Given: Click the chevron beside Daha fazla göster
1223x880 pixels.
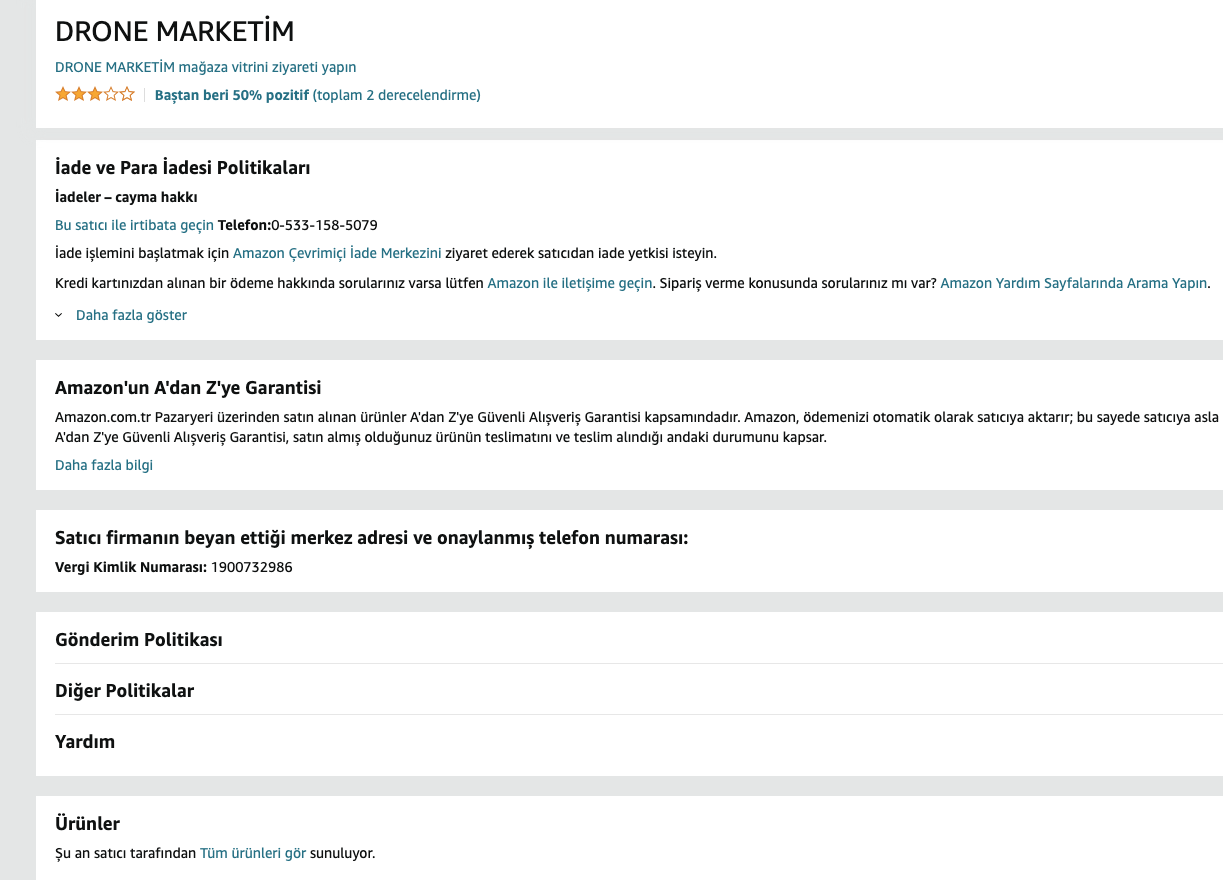Looking at the screenshot, I should (x=60, y=315).
